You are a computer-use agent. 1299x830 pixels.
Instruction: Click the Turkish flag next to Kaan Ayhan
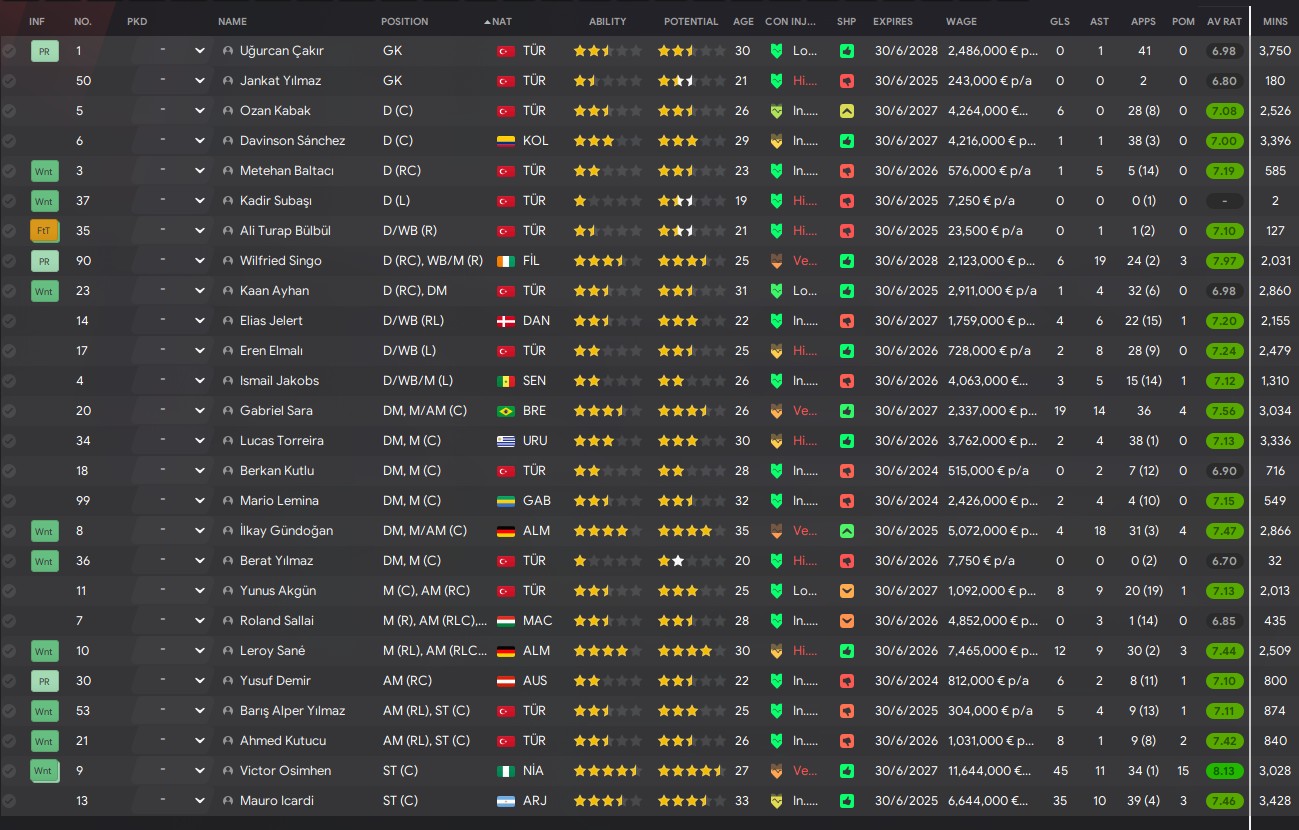[x=506, y=291]
